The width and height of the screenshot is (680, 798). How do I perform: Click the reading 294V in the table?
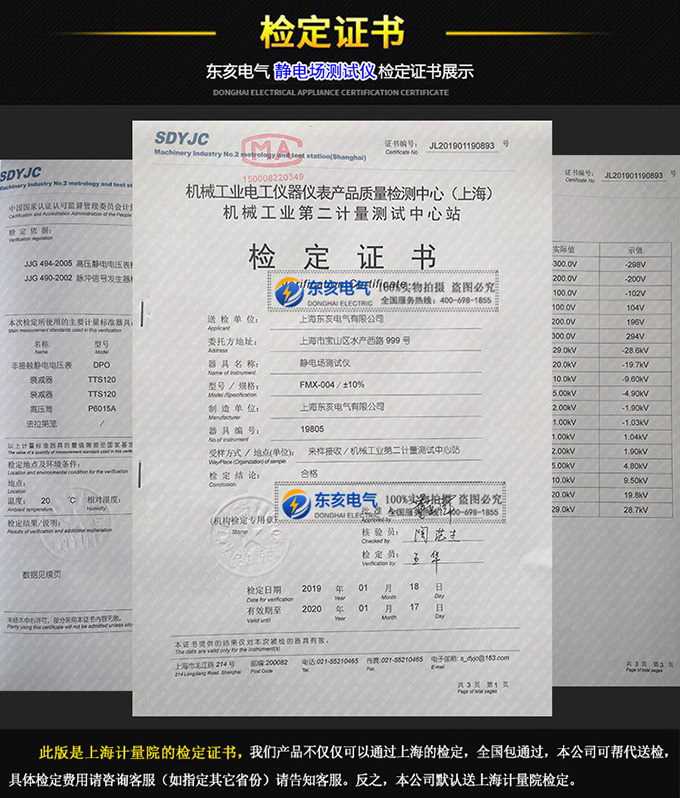pos(635,336)
